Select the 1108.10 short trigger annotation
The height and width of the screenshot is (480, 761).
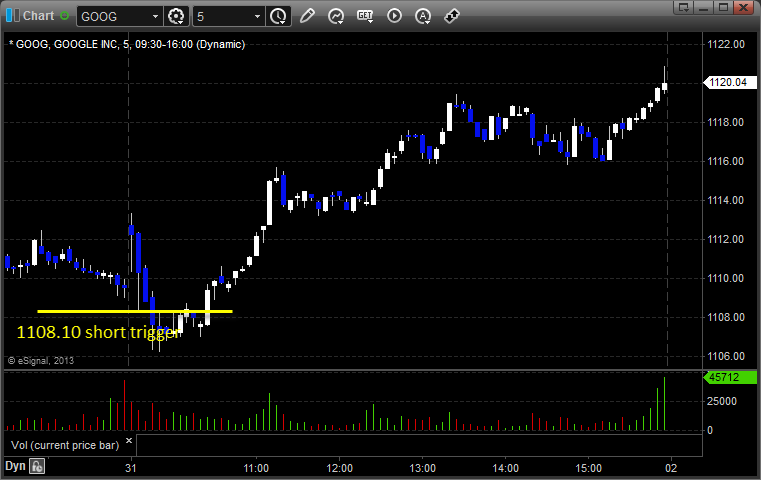pos(99,332)
